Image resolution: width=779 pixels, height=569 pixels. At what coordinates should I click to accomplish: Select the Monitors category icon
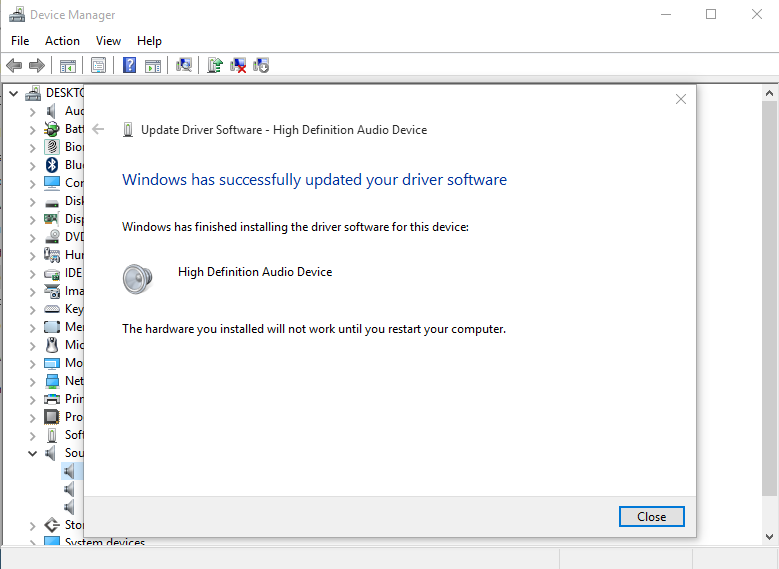click(52, 363)
